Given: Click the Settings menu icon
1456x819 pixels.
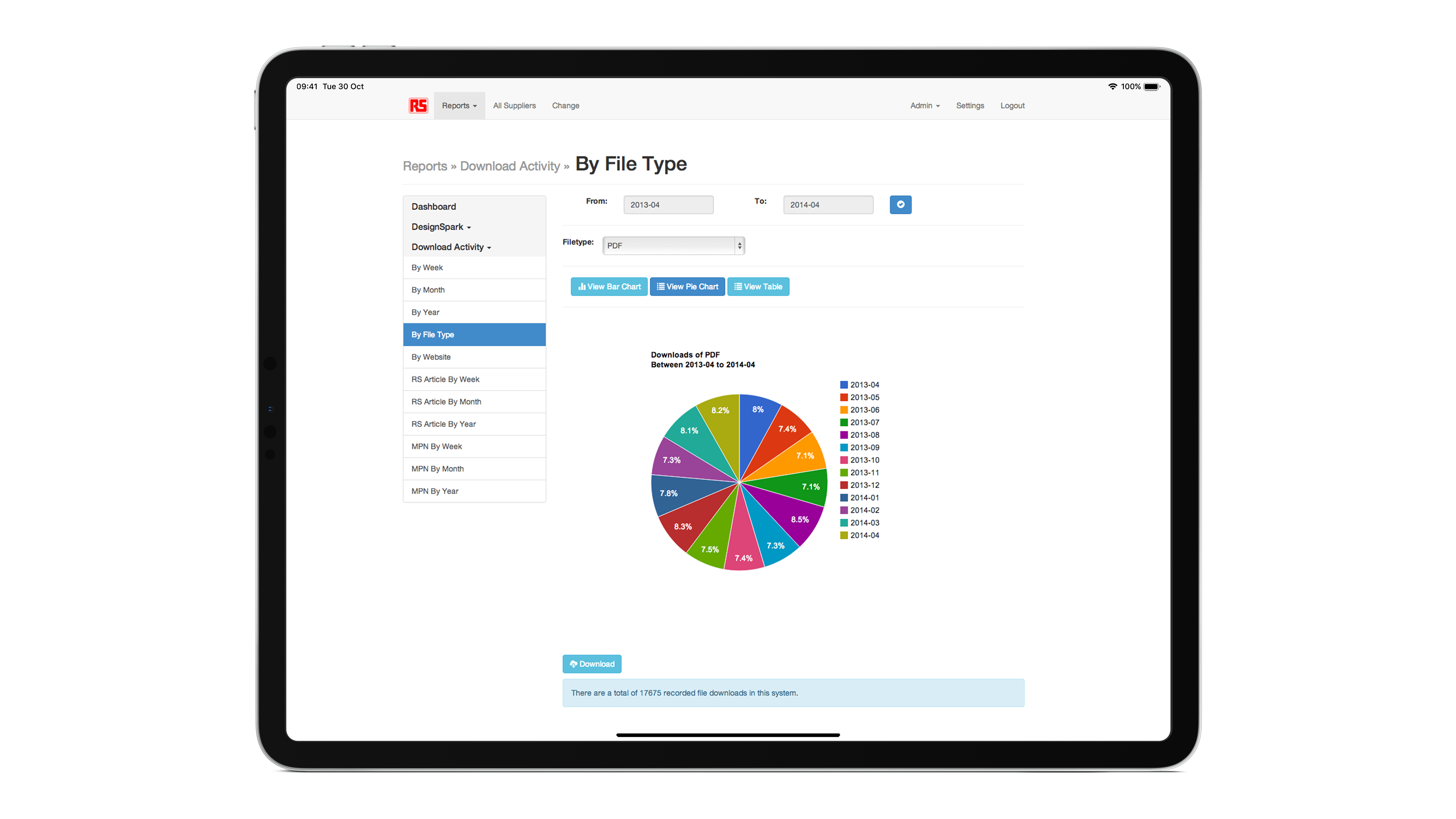Looking at the screenshot, I should [968, 105].
